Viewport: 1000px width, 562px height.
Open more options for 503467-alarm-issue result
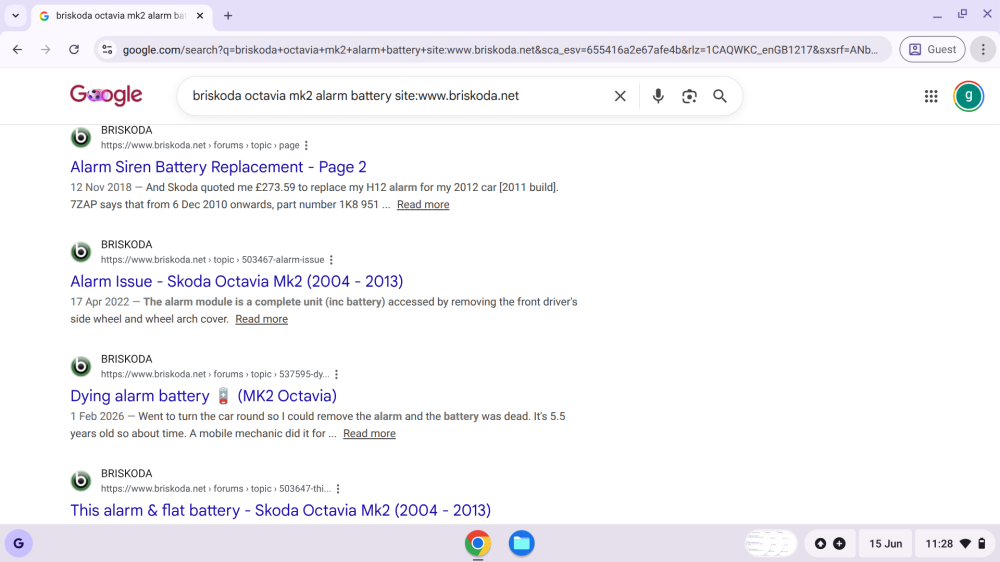(331, 260)
